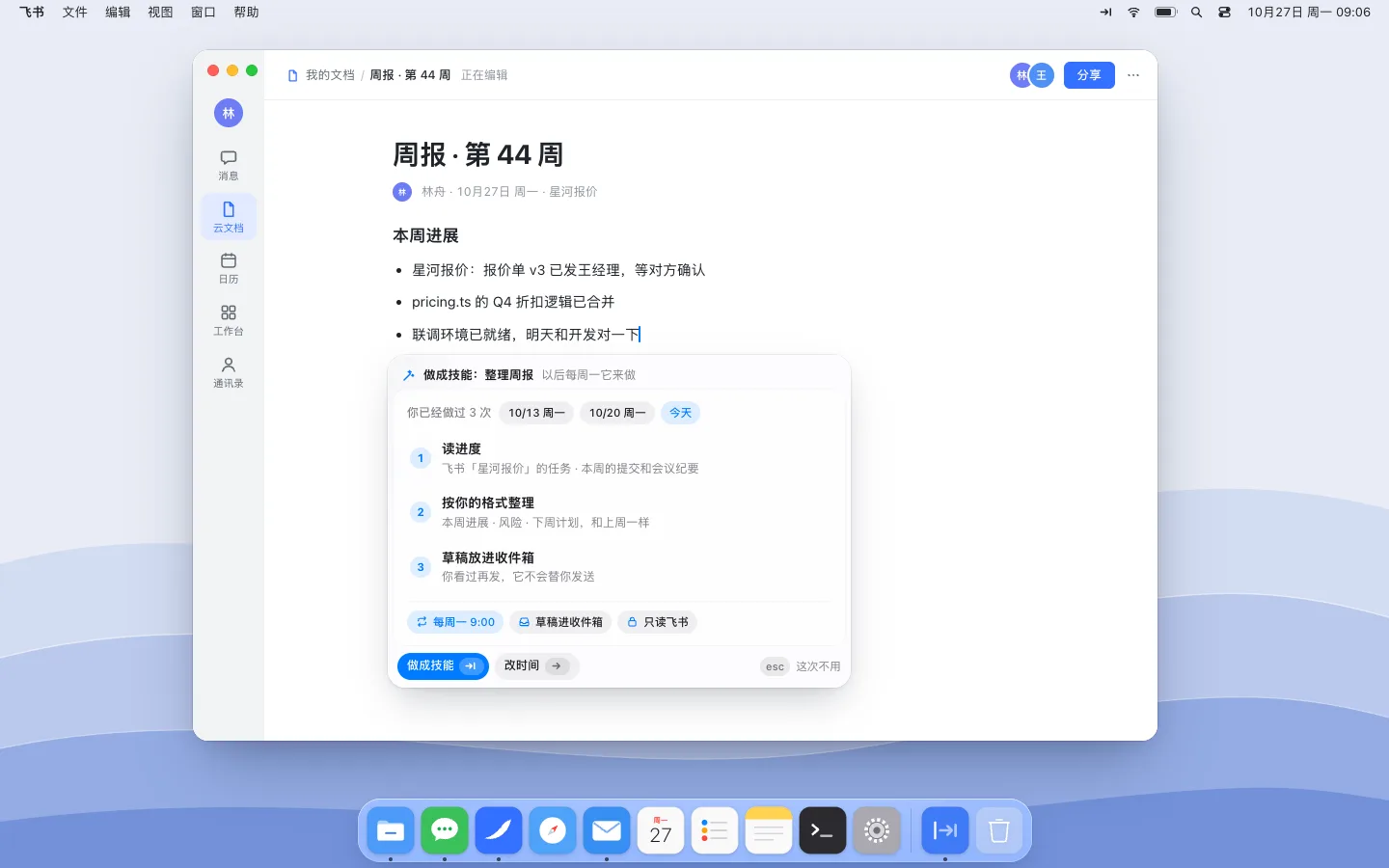The width and height of the screenshot is (1389, 868).
Task: Open the 编辑 menu
Action: coord(118,13)
